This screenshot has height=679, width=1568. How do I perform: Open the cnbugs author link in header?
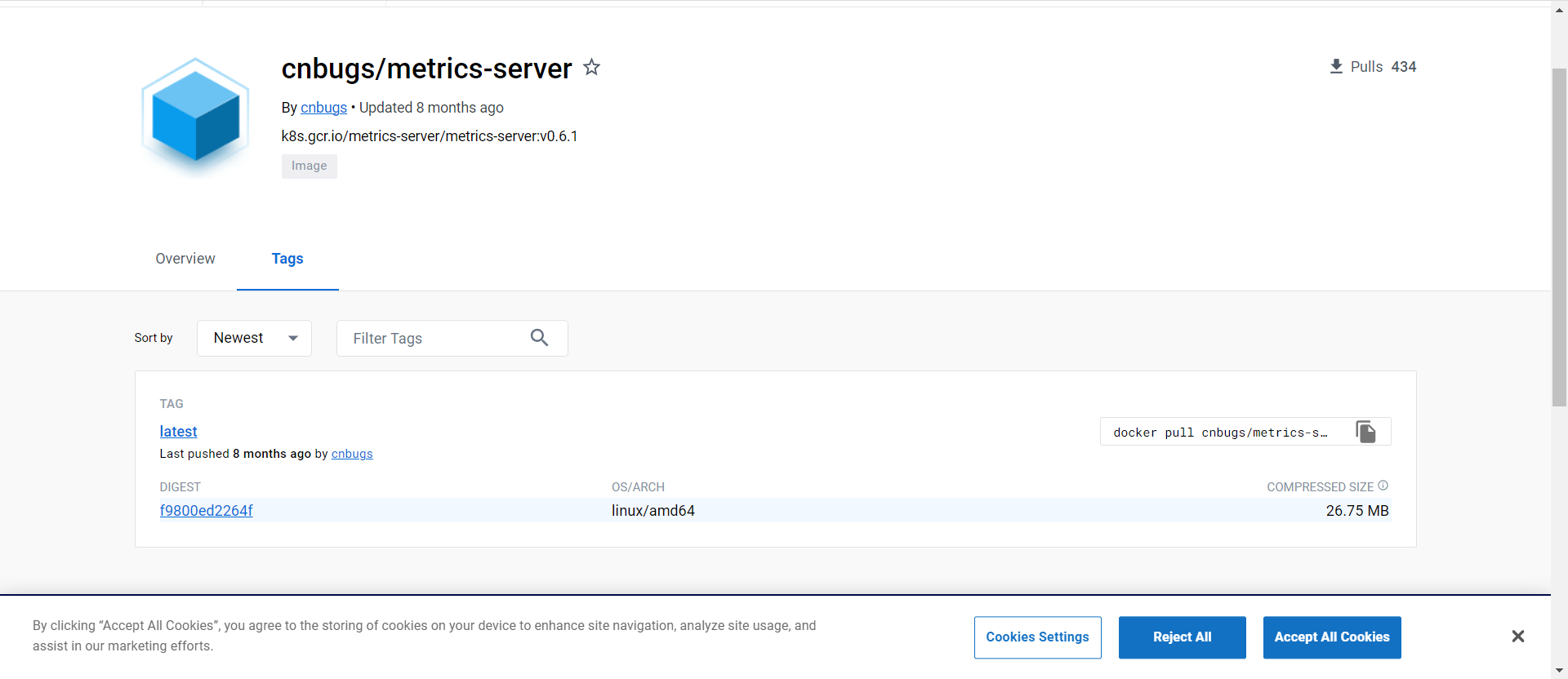coord(323,108)
